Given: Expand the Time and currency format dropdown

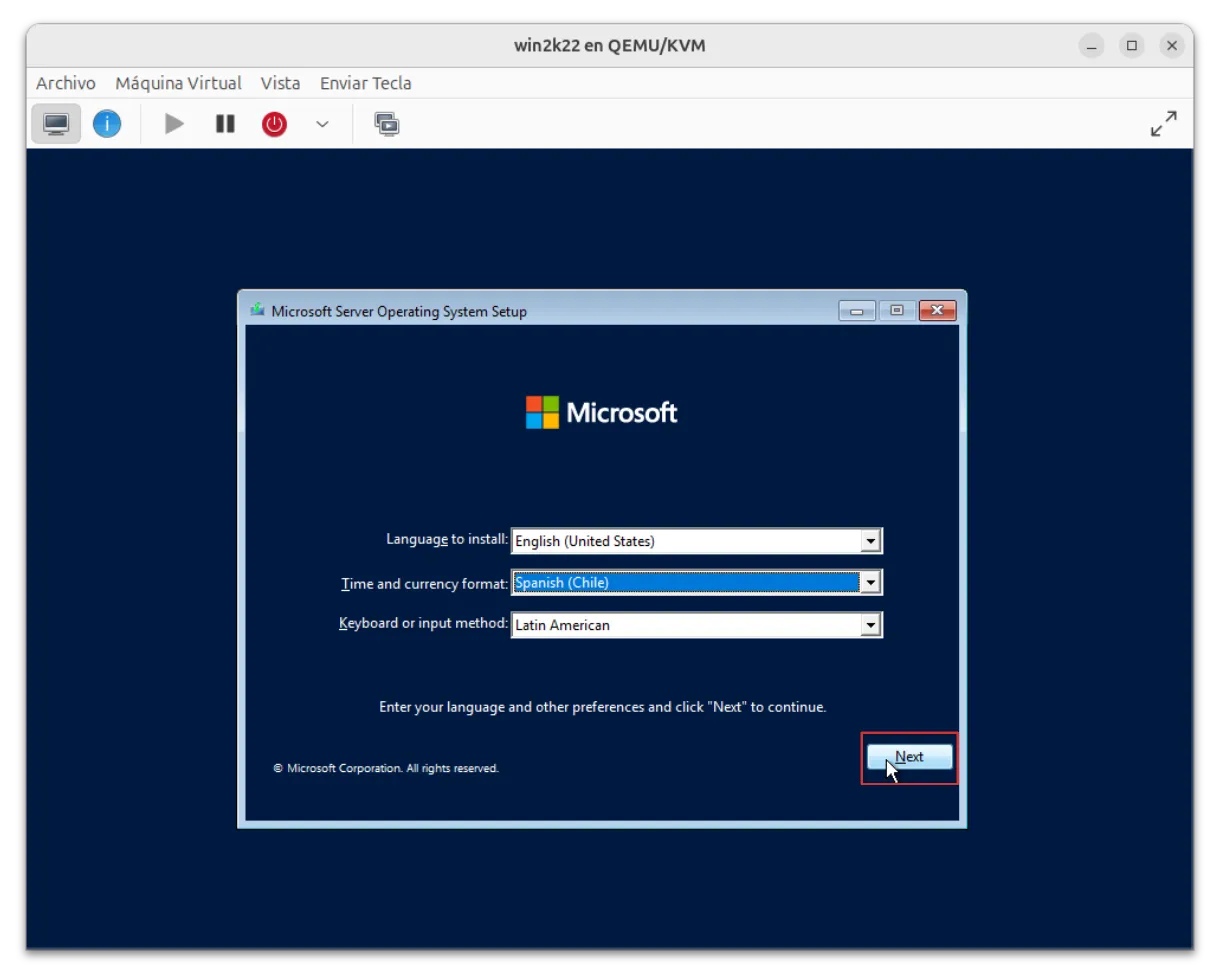Looking at the screenshot, I should (x=871, y=583).
